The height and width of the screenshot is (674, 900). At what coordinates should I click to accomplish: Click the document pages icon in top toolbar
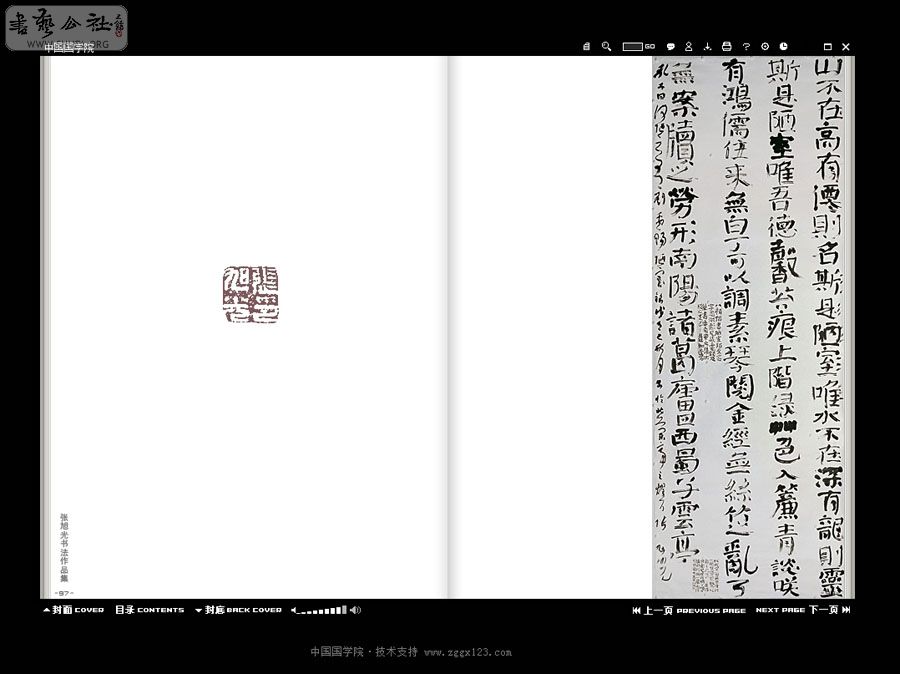coord(587,47)
